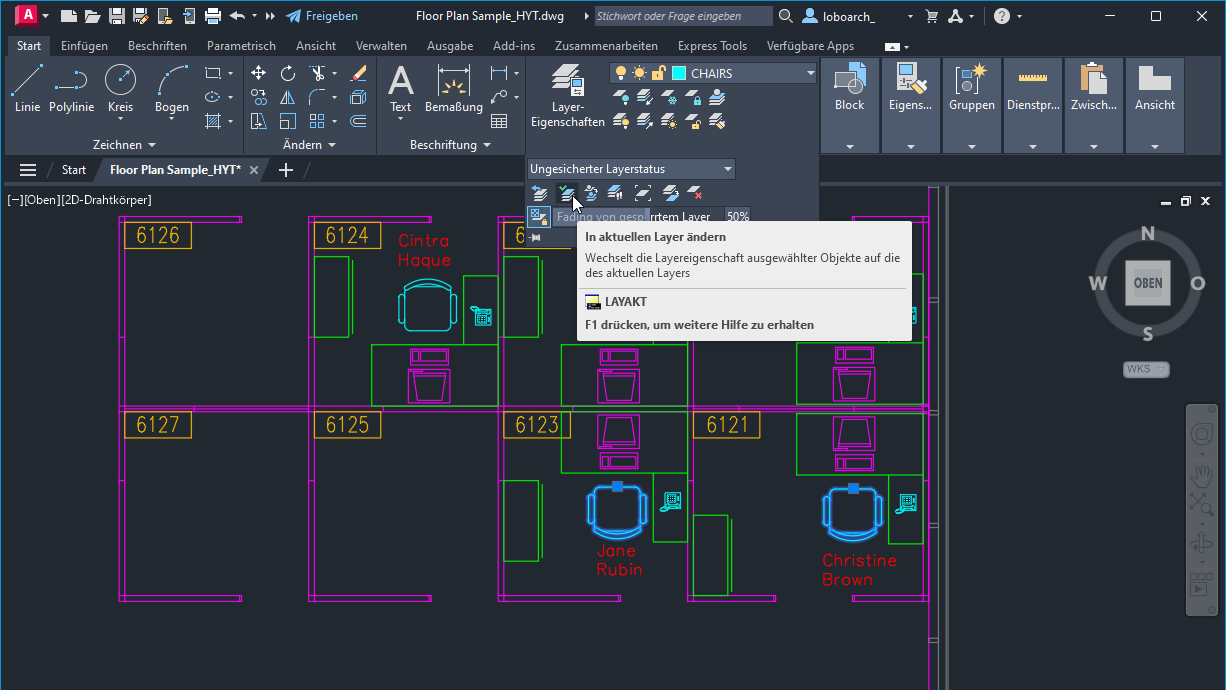Toggle locked layer fading button
Viewport: 1226px width, 690px height.
coord(539,216)
